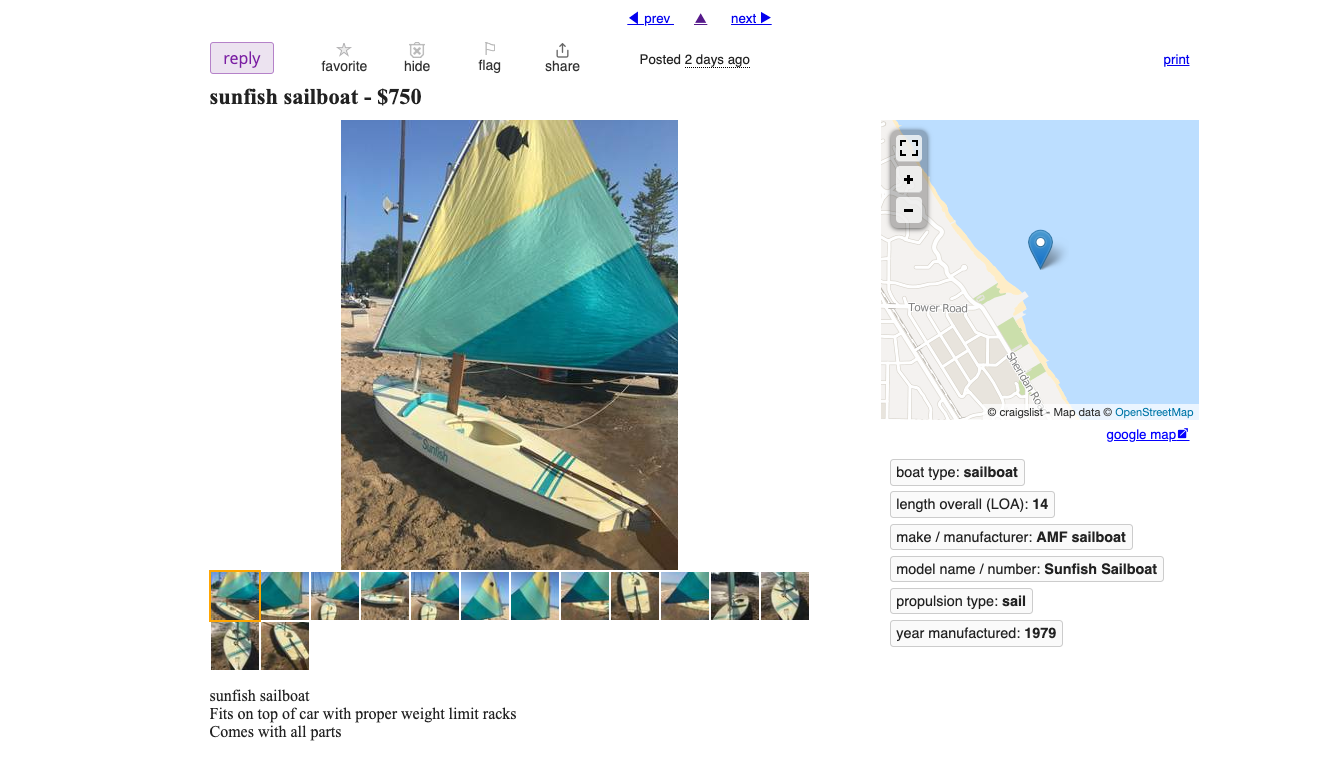Flag the posting using flag icon
The height and width of the screenshot is (762, 1333).
coord(489,57)
